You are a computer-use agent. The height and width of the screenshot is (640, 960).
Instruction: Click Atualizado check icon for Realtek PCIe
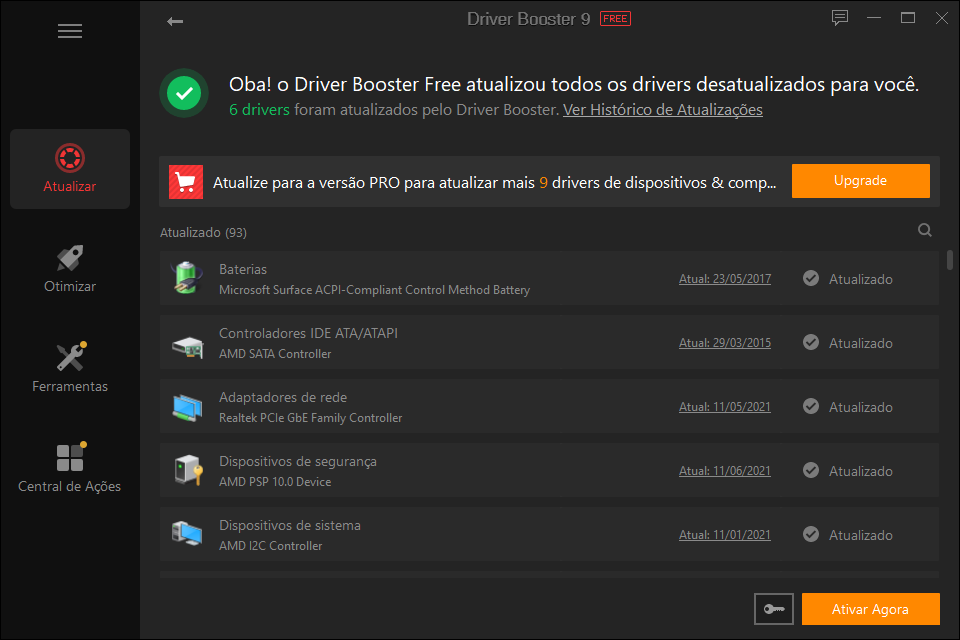(x=811, y=407)
